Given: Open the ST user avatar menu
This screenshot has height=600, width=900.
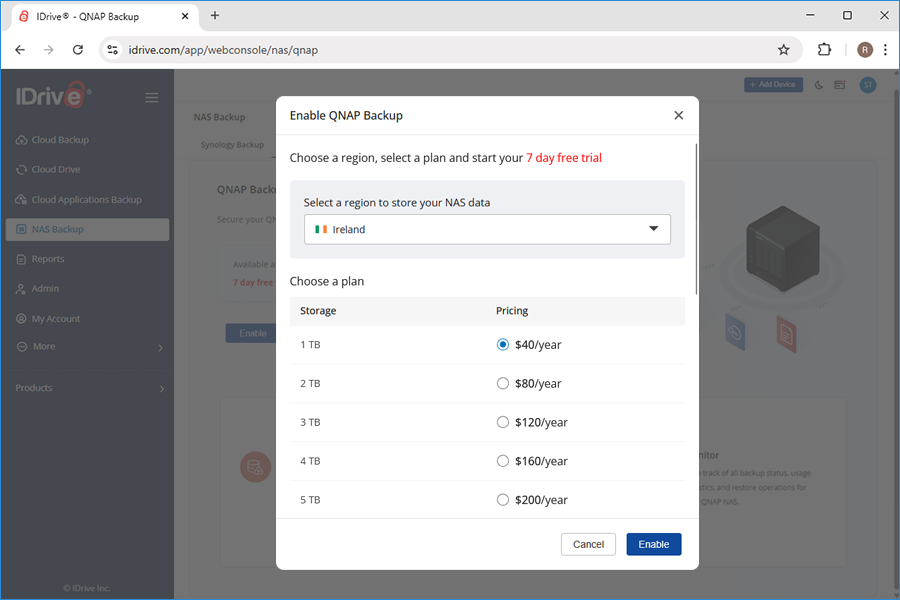Looking at the screenshot, I should [868, 85].
